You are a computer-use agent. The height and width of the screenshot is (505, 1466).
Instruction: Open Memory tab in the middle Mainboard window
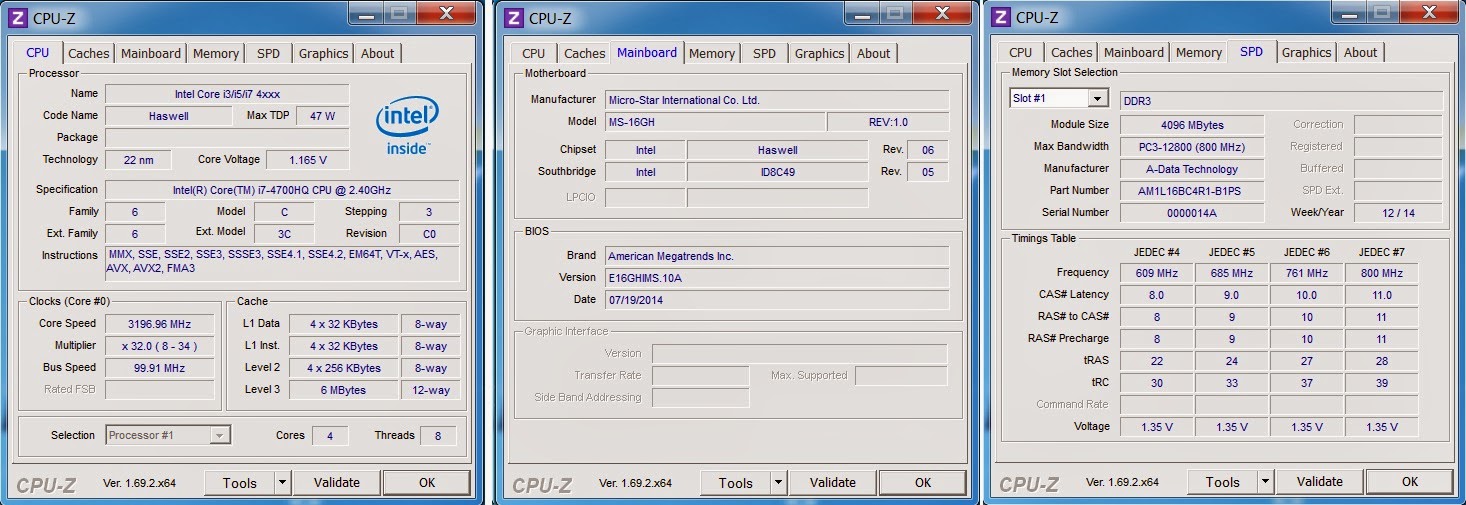pyautogui.click(x=712, y=54)
